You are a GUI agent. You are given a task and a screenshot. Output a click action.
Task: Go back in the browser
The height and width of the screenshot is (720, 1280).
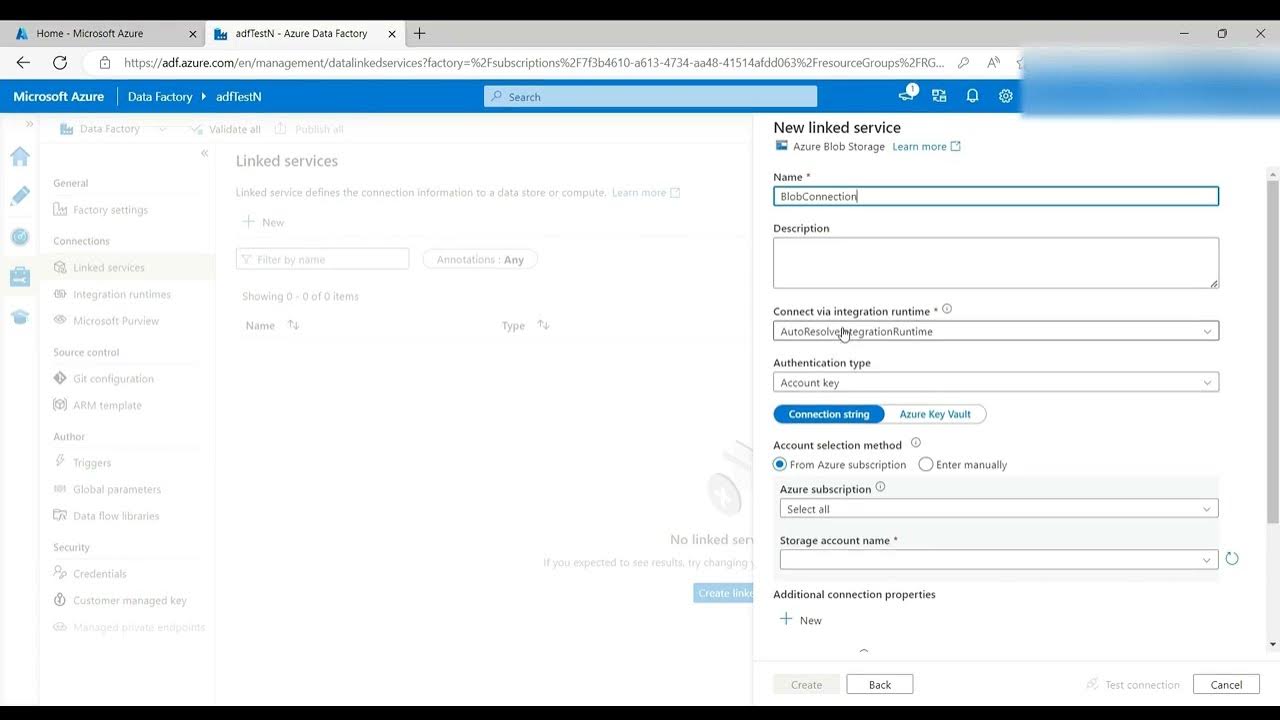click(x=23, y=62)
